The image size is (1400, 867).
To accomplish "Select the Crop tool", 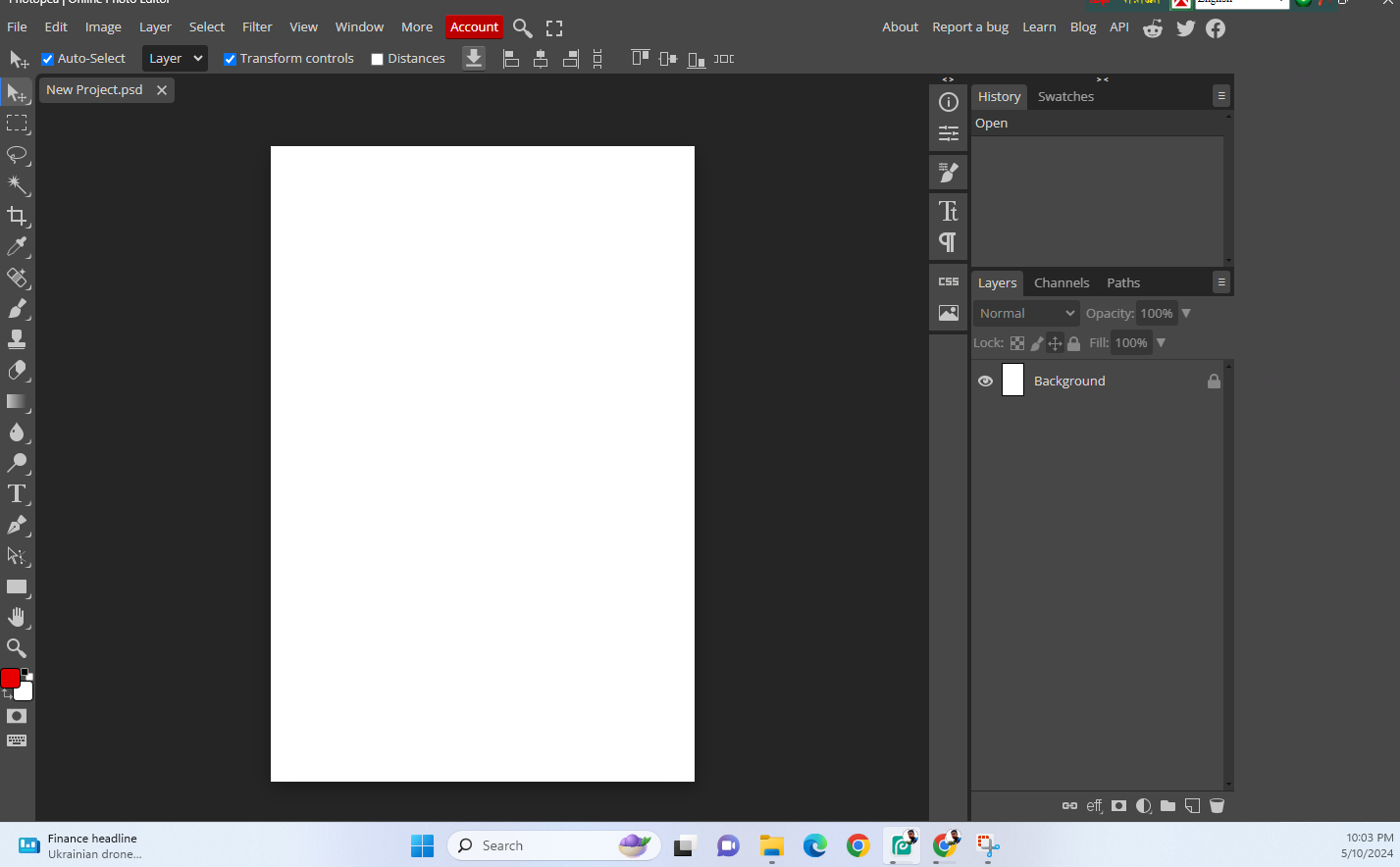I will pos(17,216).
